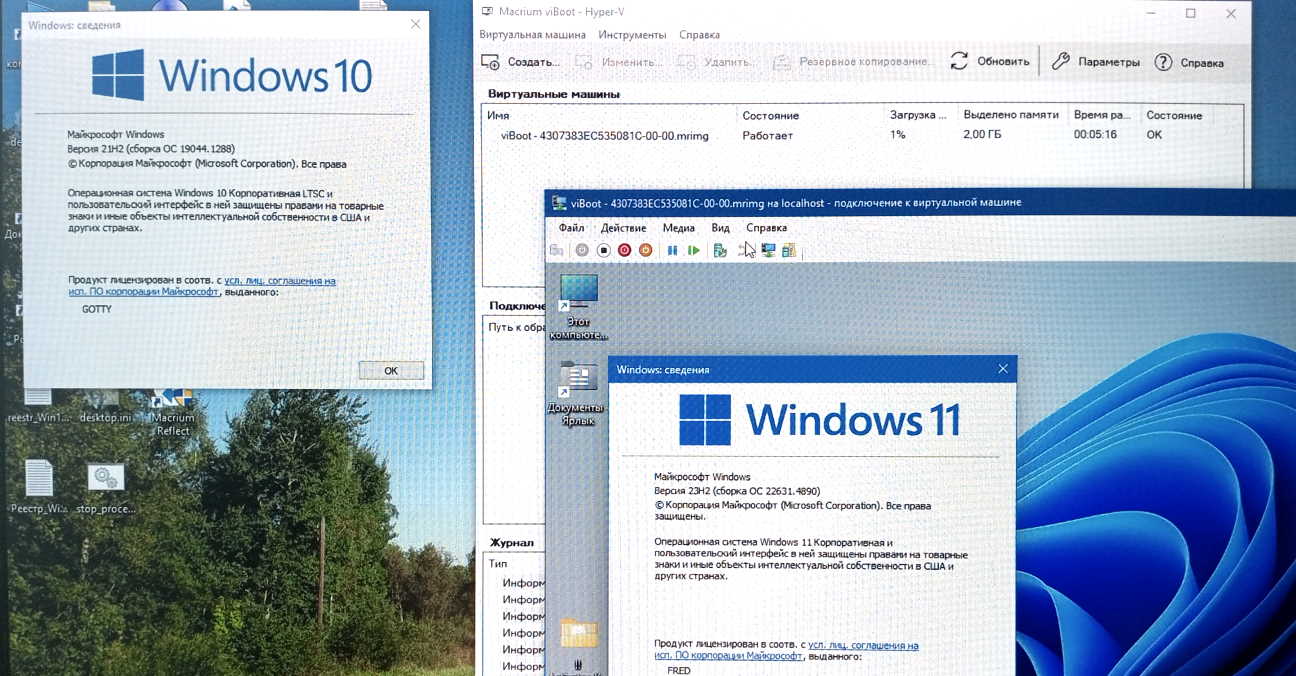The image size is (1296, 676).
Task: Close the Windows 10 сведения dialog
Action: 416,24
